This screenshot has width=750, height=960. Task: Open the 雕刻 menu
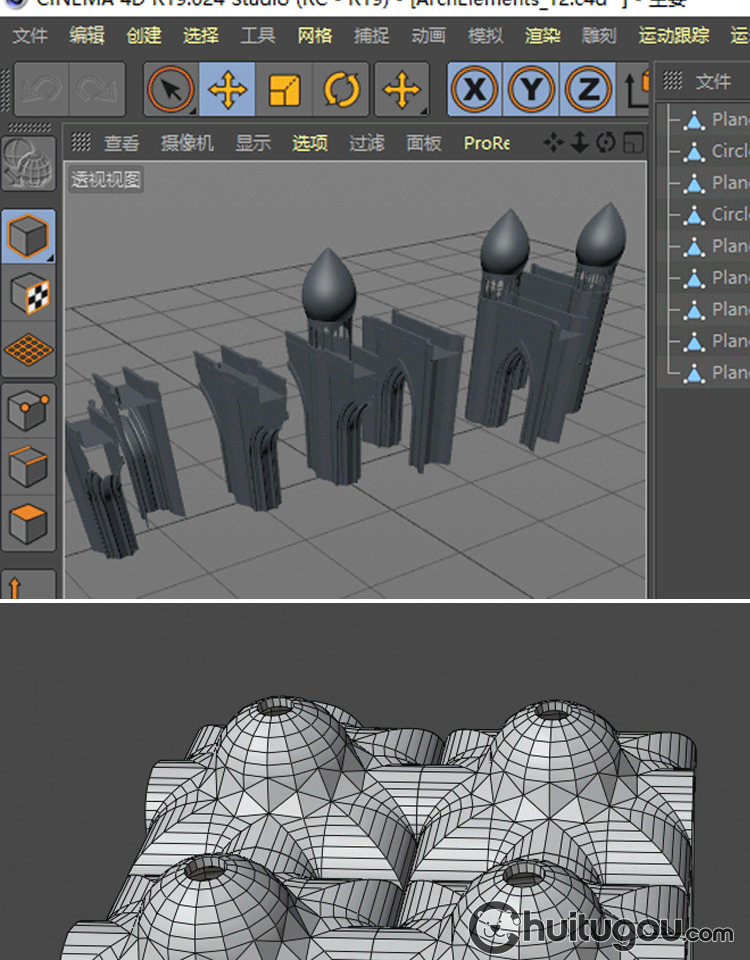[599, 36]
